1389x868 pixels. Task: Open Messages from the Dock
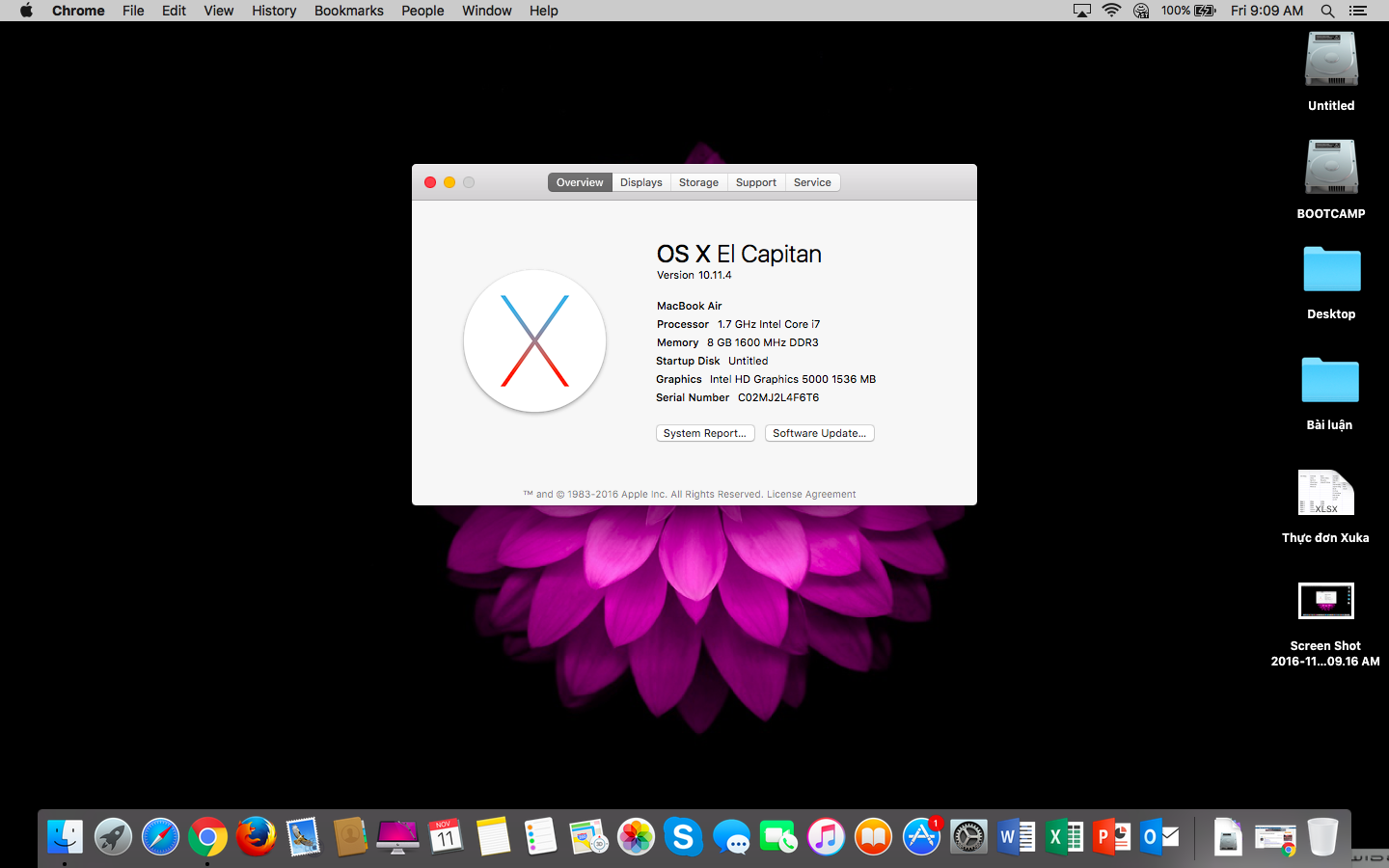click(x=731, y=836)
